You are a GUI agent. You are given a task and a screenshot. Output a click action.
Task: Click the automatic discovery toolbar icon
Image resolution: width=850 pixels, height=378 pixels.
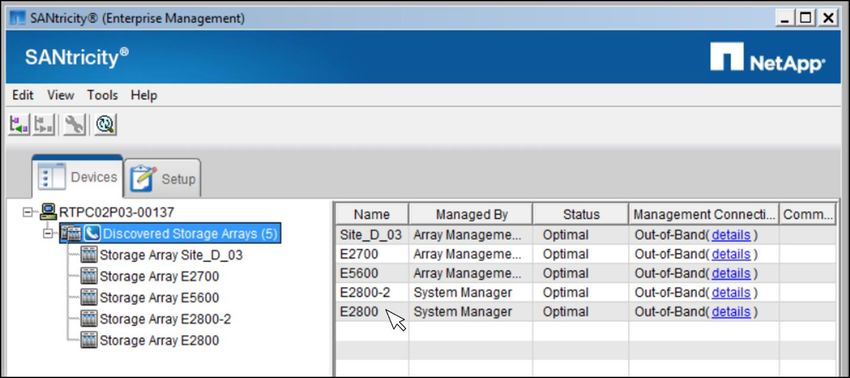click(19, 125)
